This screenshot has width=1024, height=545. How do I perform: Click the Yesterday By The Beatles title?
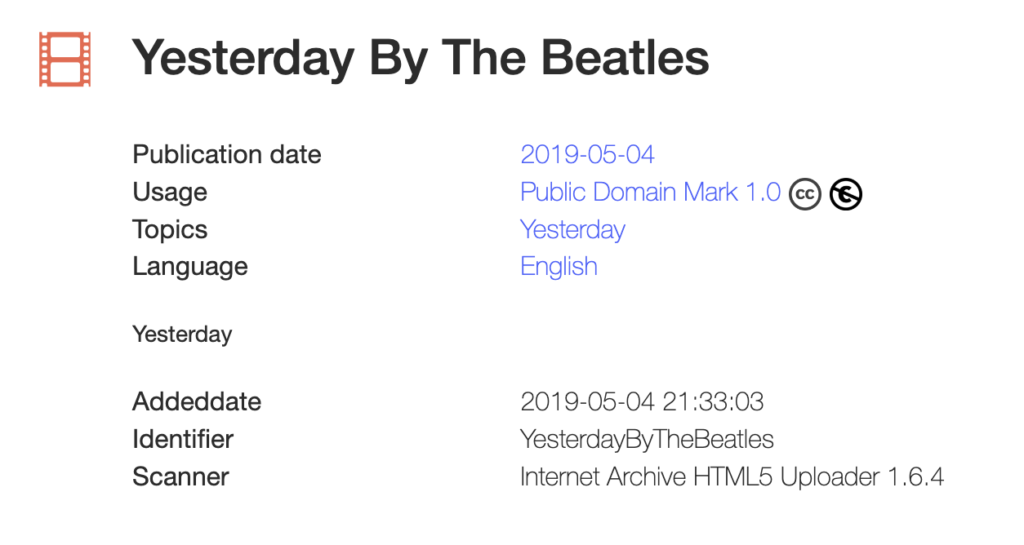(x=421, y=58)
